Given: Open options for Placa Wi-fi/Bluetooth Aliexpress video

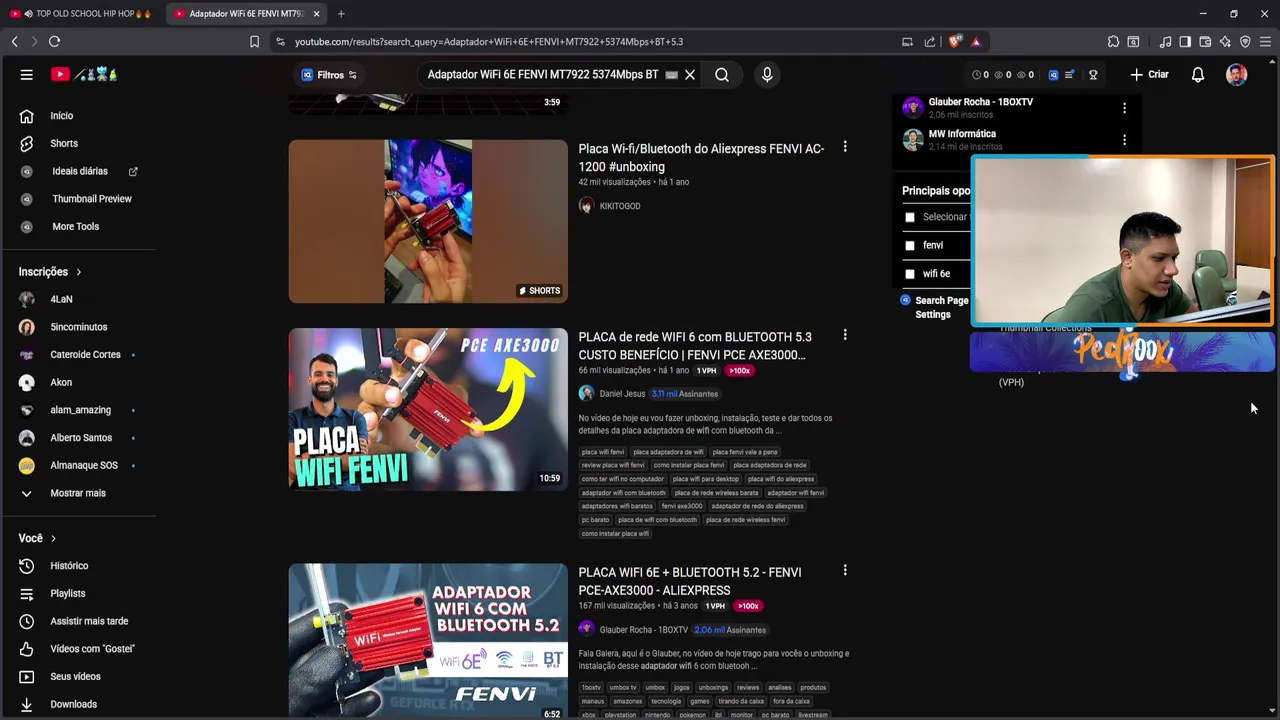Looking at the screenshot, I should [x=845, y=147].
